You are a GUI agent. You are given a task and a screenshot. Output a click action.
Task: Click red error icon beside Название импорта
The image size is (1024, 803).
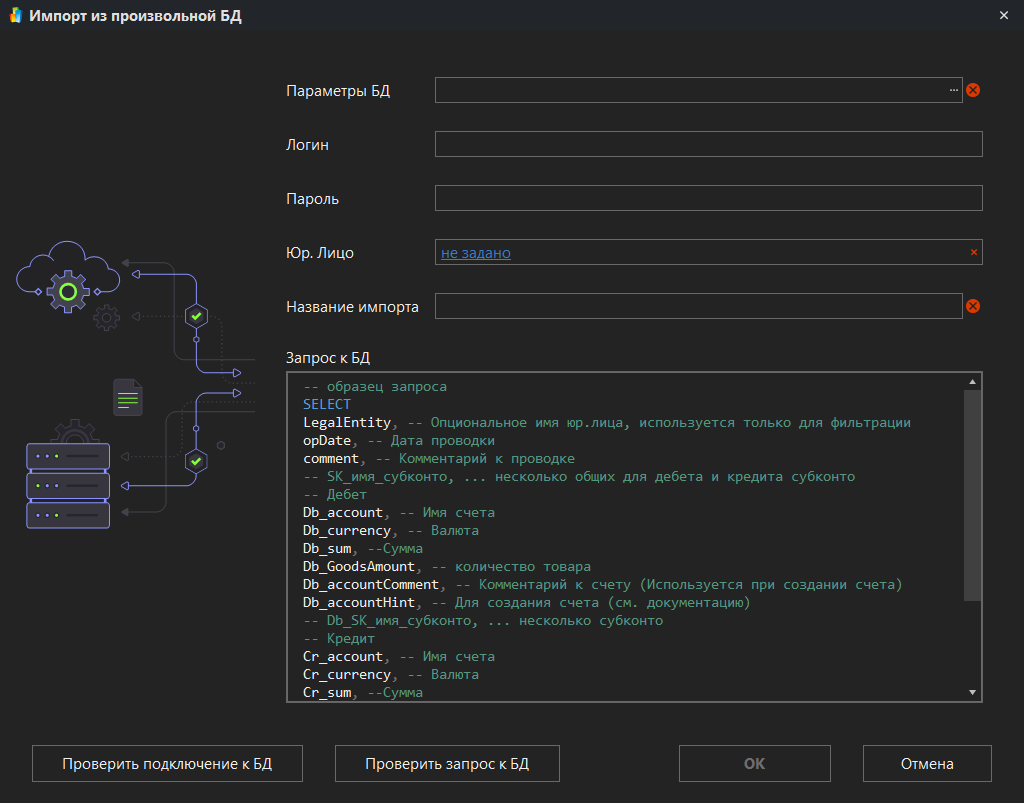click(x=973, y=307)
